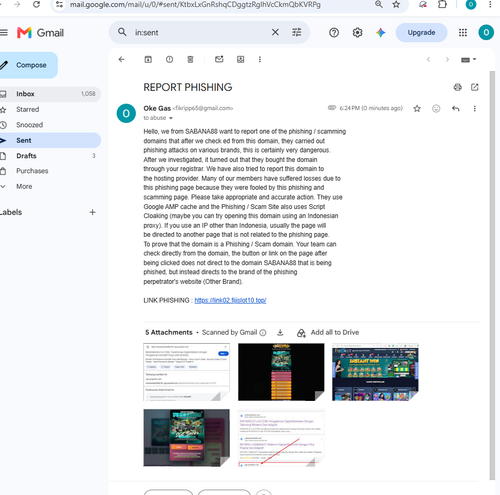This screenshot has width=500, height=495.
Task: Open the Drafts folder
Action: 50,156
